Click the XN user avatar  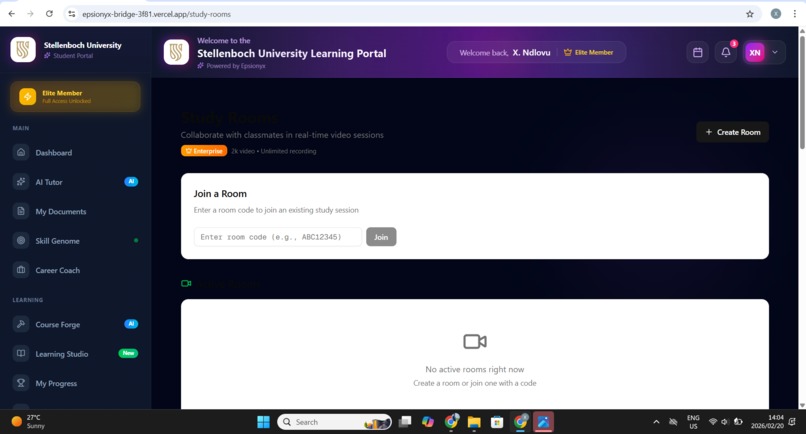[755, 52]
